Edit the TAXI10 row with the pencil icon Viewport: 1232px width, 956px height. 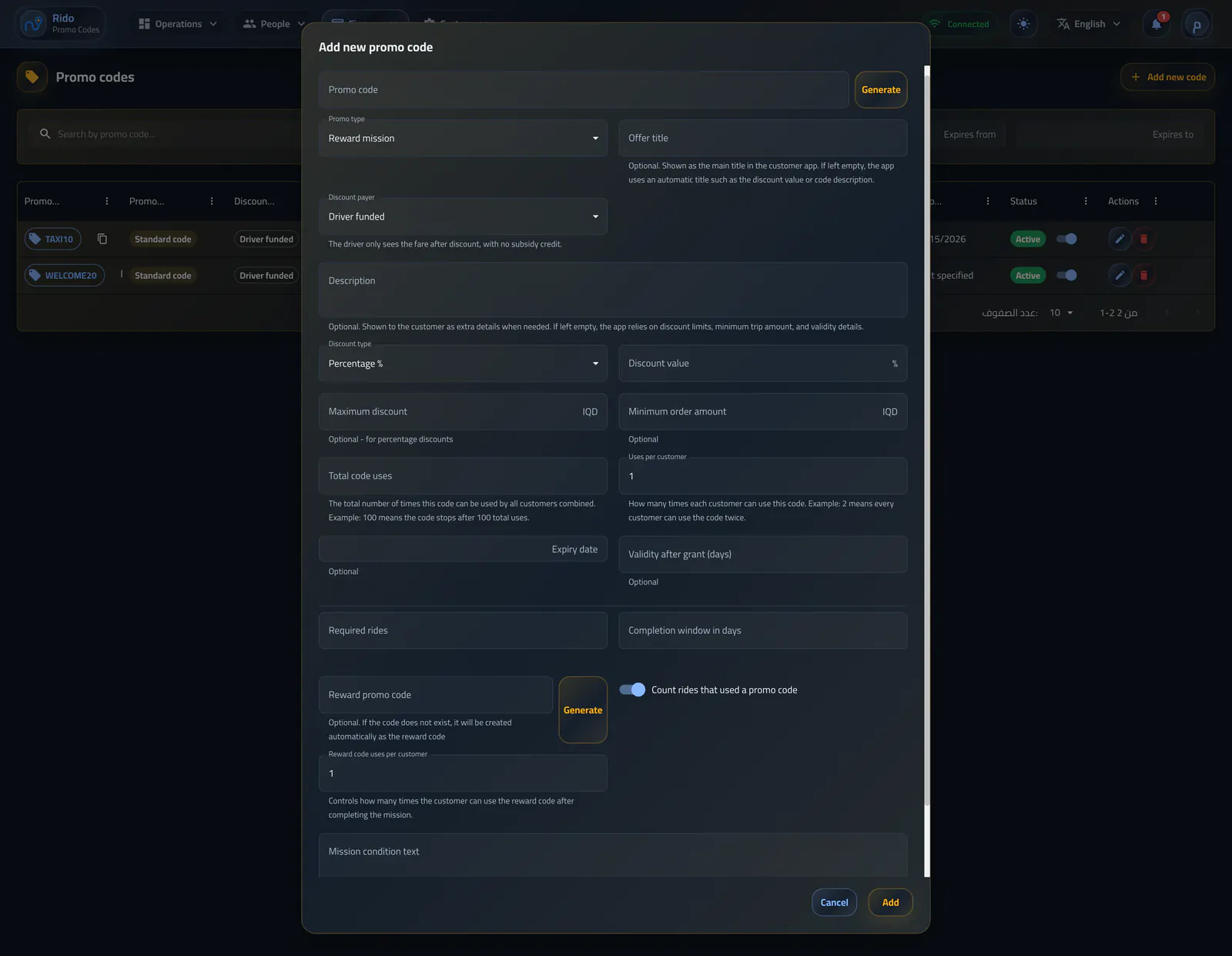[1120, 239]
